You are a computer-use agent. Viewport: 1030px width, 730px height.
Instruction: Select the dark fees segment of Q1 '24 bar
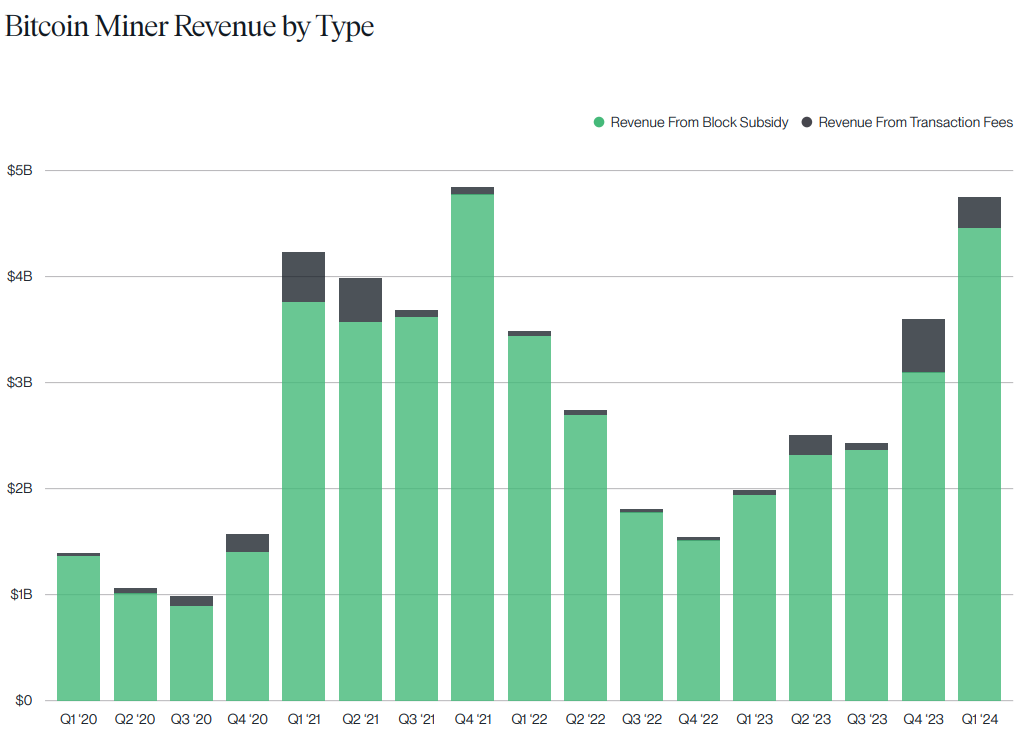979,213
